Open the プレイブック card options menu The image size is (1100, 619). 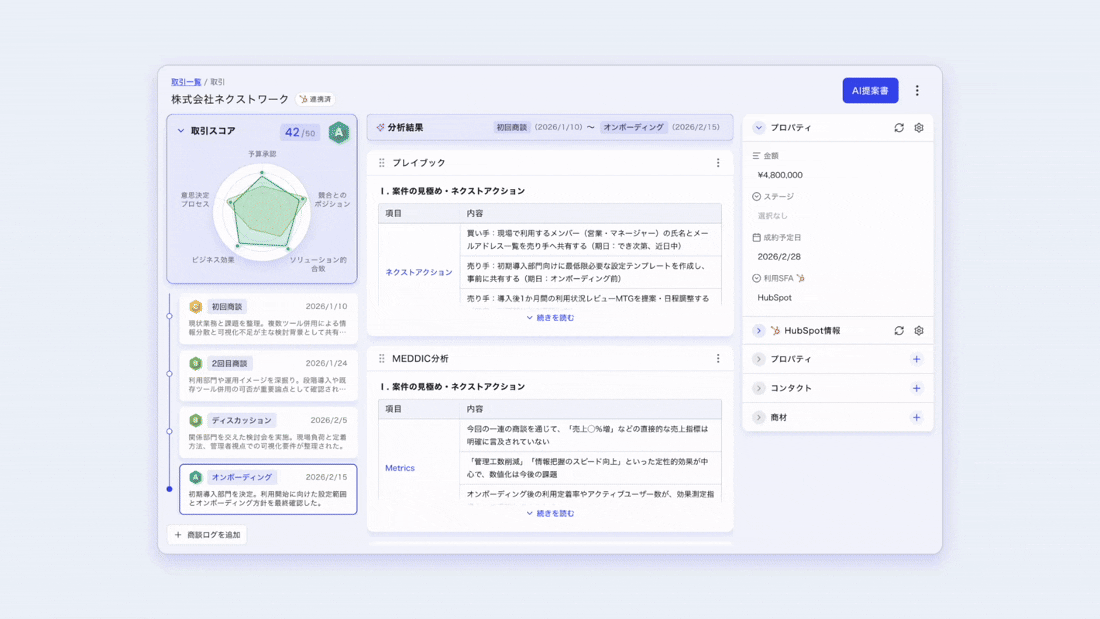[718, 163]
